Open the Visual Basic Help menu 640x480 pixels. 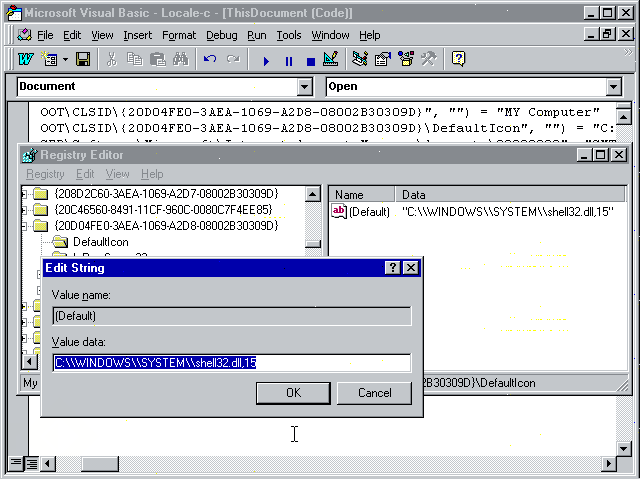click(x=370, y=36)
